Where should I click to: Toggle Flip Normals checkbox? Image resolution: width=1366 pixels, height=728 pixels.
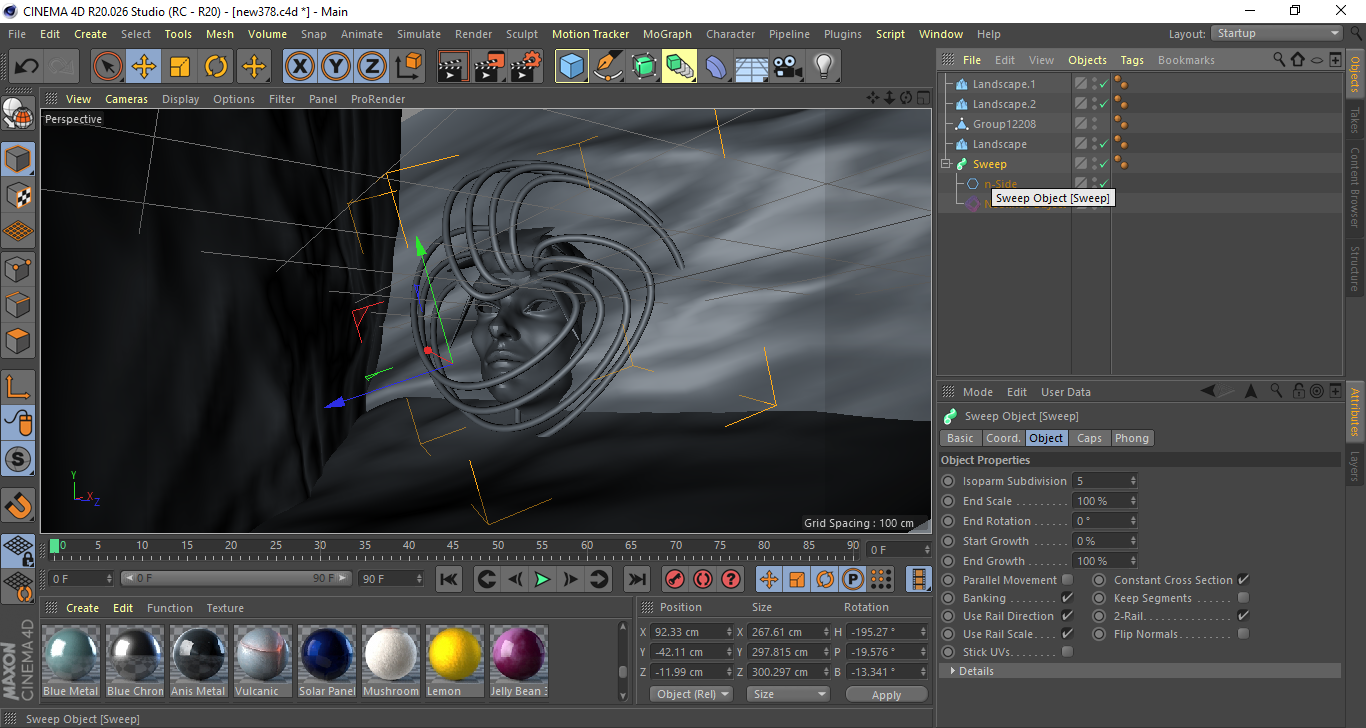tap(1243, 634)
